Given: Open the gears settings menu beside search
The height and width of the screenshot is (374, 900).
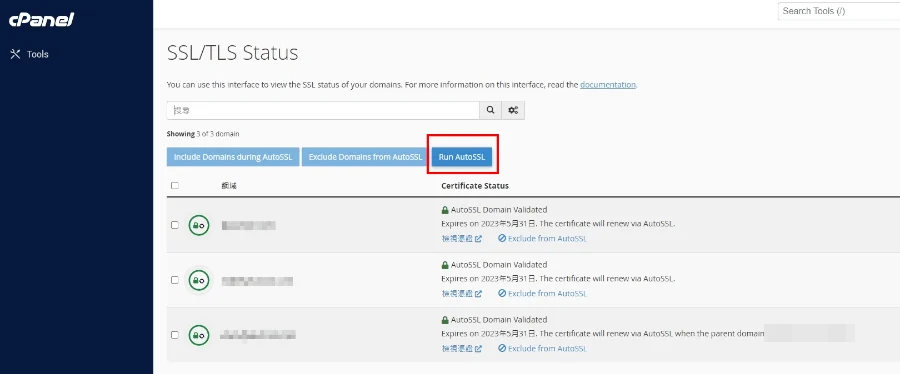Looking at the screenshot, I should (513, 111).
